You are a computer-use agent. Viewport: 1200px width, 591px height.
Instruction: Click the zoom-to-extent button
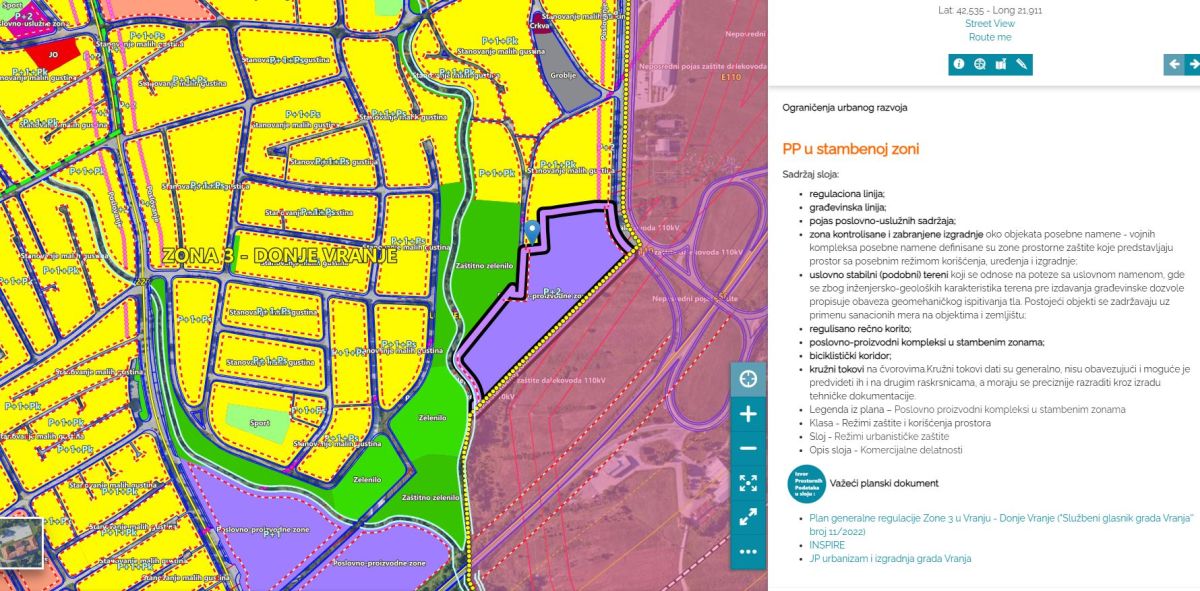[748, 483]
